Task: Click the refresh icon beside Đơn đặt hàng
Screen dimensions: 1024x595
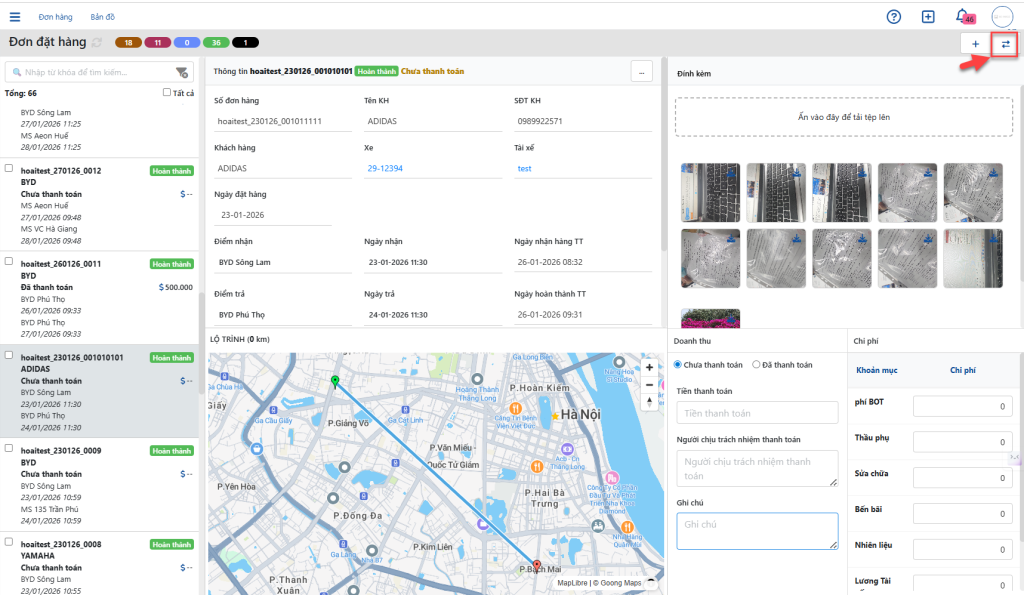Action: (96, 43)
